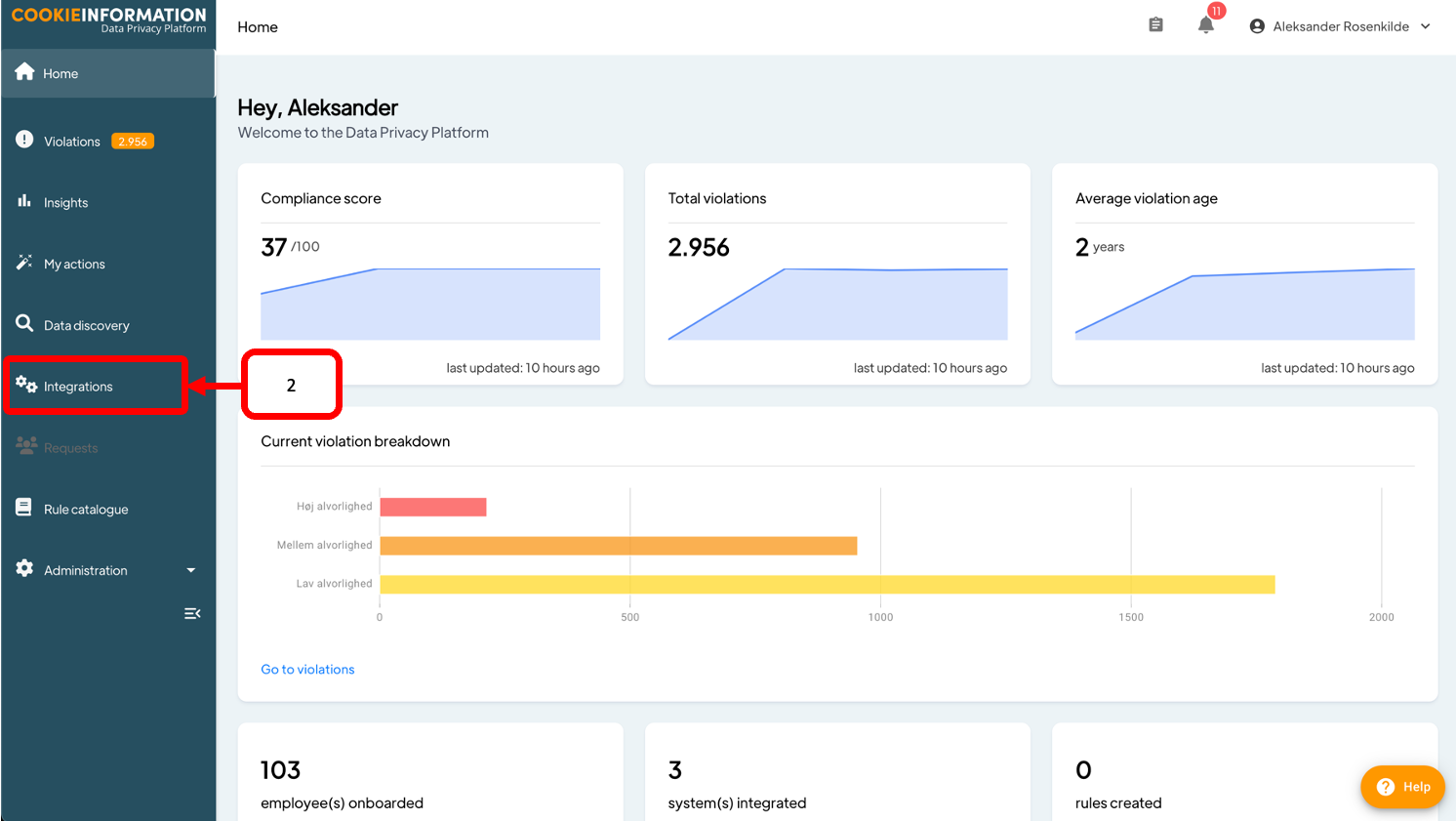The height and width of the screenshot is (821, 1456).
Task: Click the Home house icon in sidebar
Action: (25, 72)
